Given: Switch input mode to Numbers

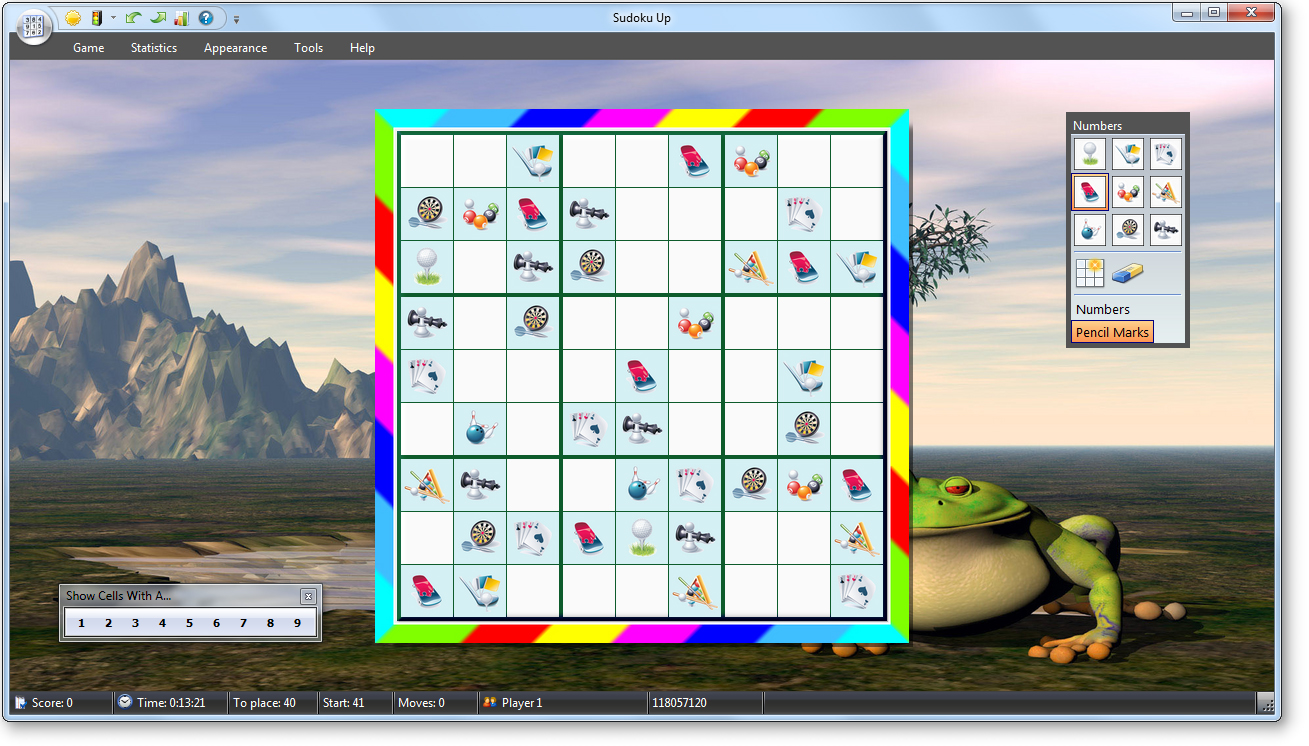Looking at the screenshot, I should click(x=1101, y=309).
